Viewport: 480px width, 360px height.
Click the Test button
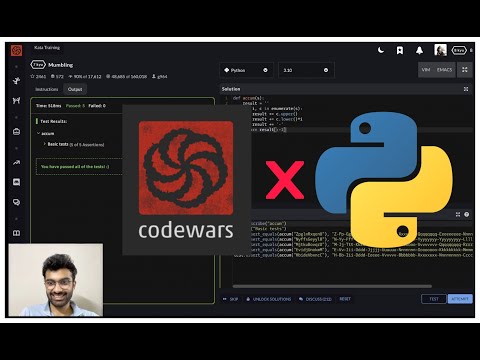[434, 299]
